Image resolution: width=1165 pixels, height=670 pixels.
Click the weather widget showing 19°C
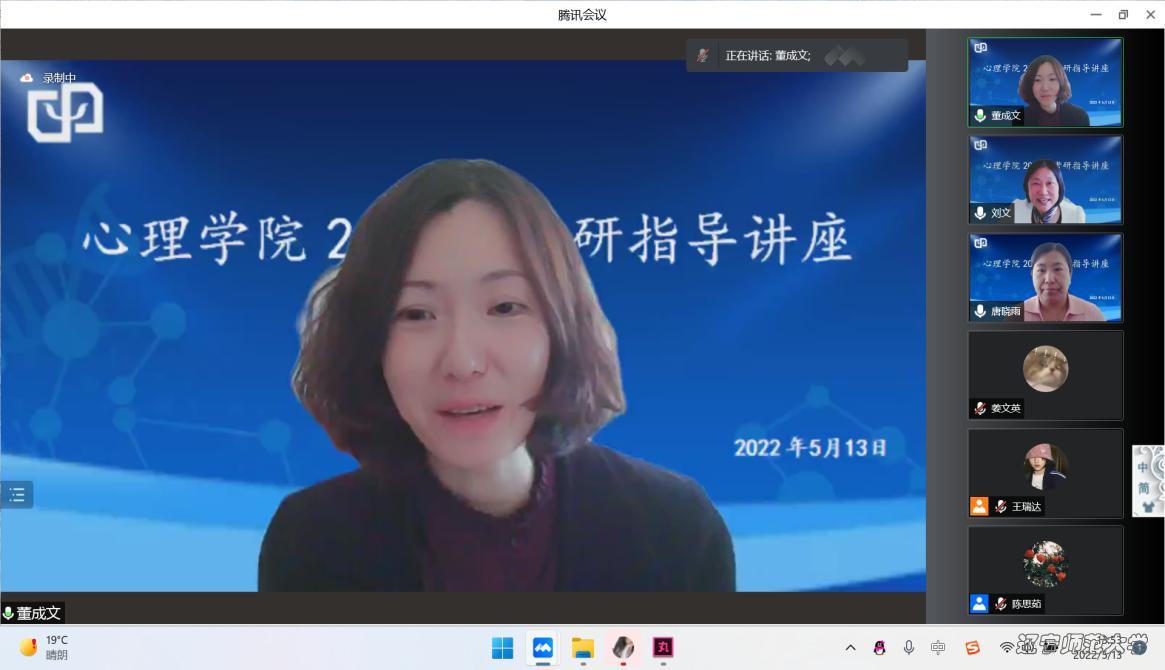point(44,647)
